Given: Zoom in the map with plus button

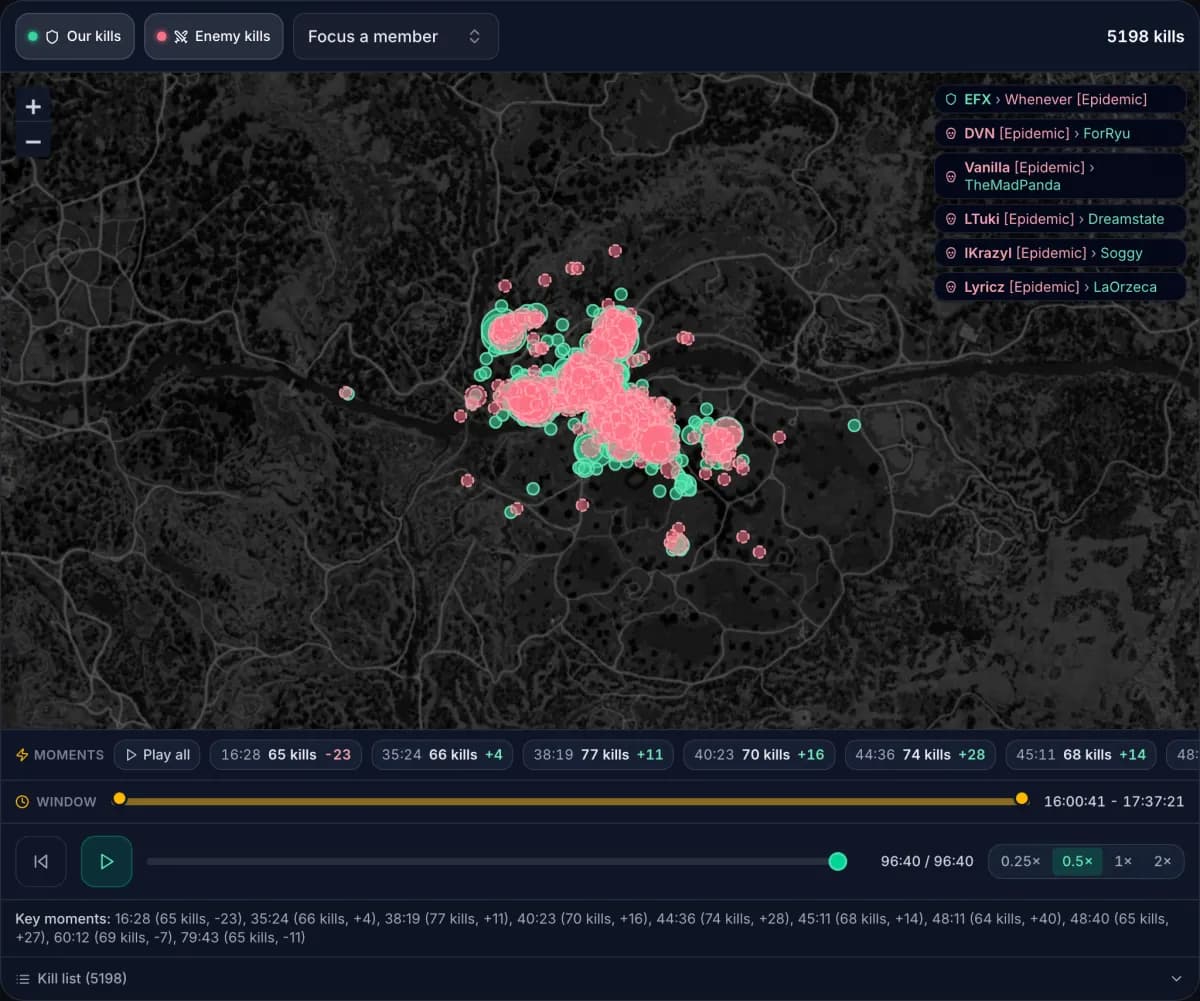Looking at the screenshot, I should click(x=33, y=107).
